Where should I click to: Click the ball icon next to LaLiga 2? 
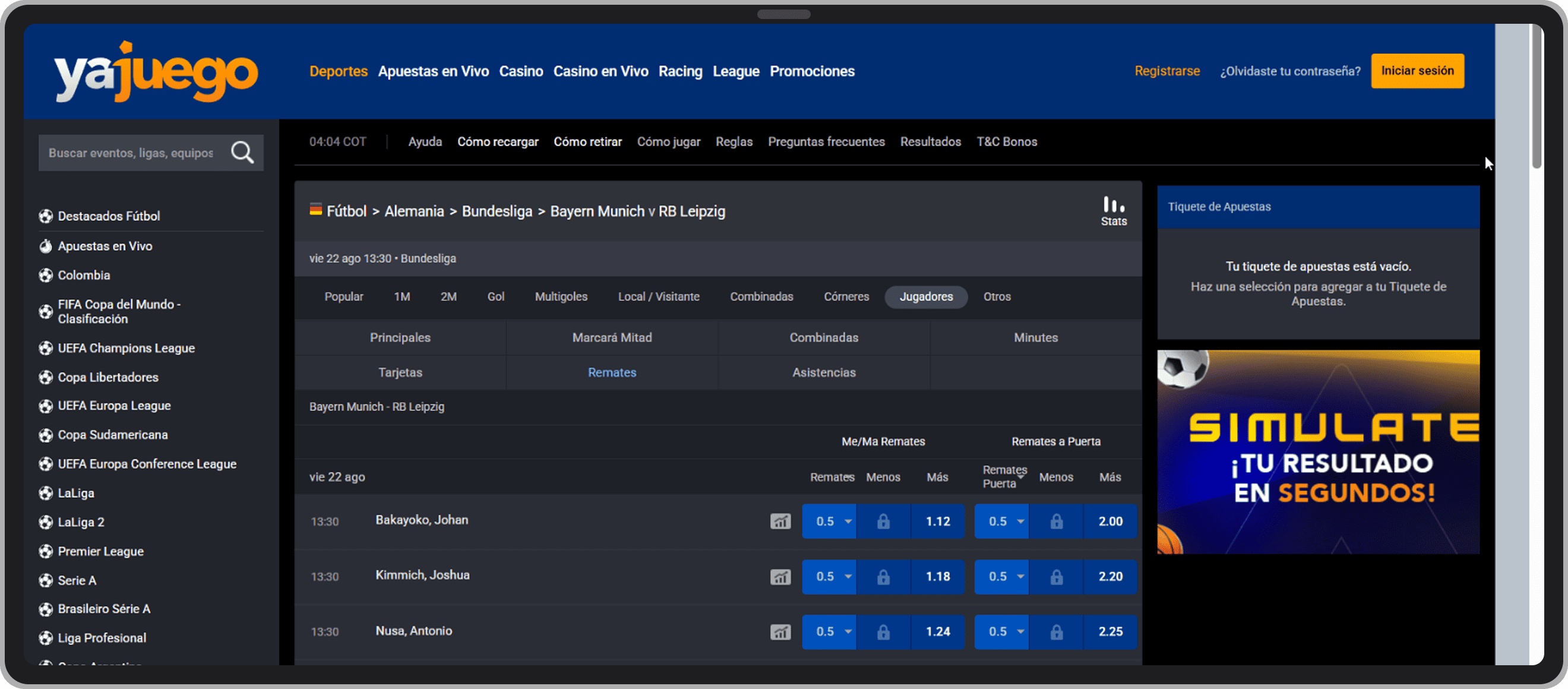pos(46,522)
